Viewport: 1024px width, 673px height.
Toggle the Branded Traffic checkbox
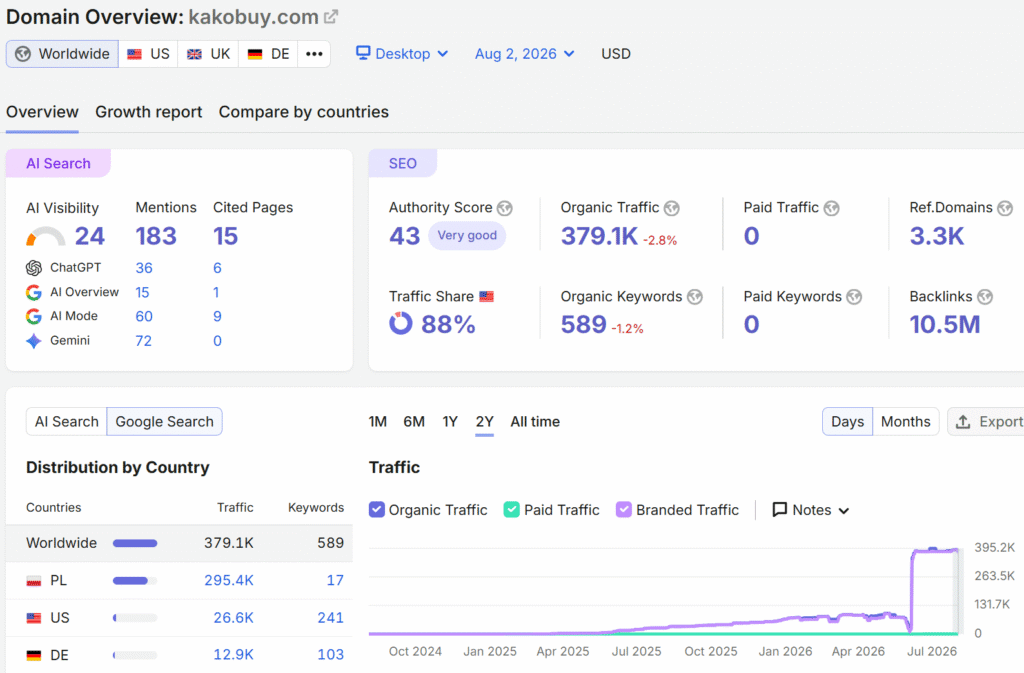pos(624,510)
